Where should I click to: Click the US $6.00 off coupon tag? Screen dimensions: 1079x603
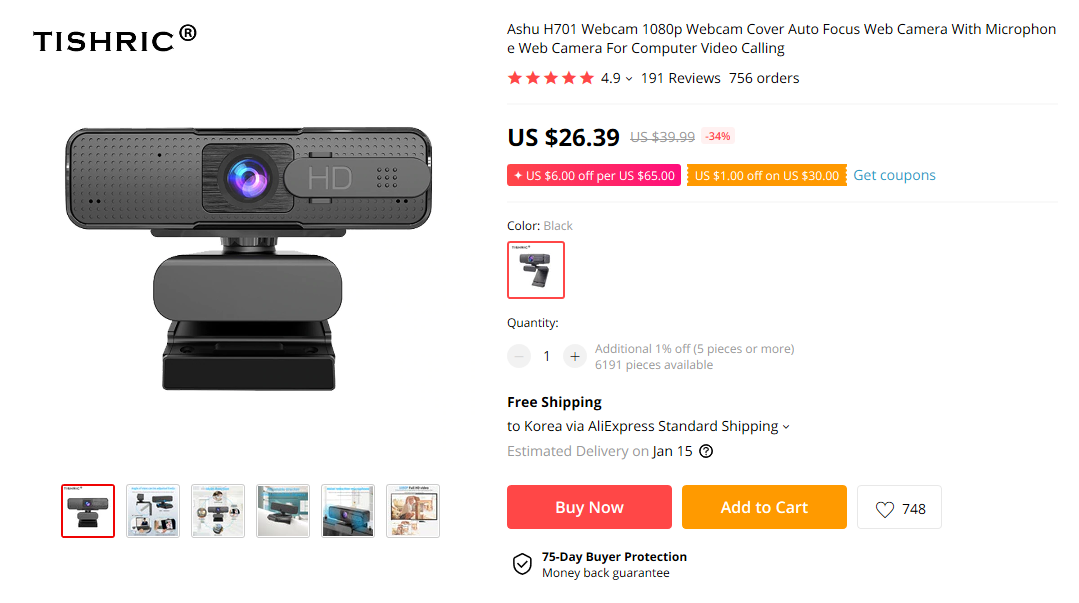click(x=594, y=176)
